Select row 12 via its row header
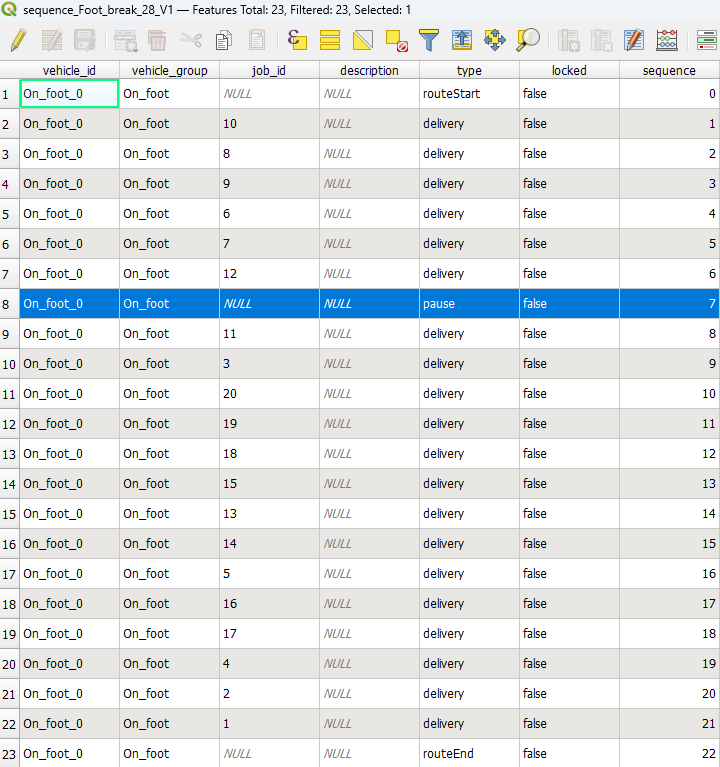The image size is (720, 767). [9, 424]
